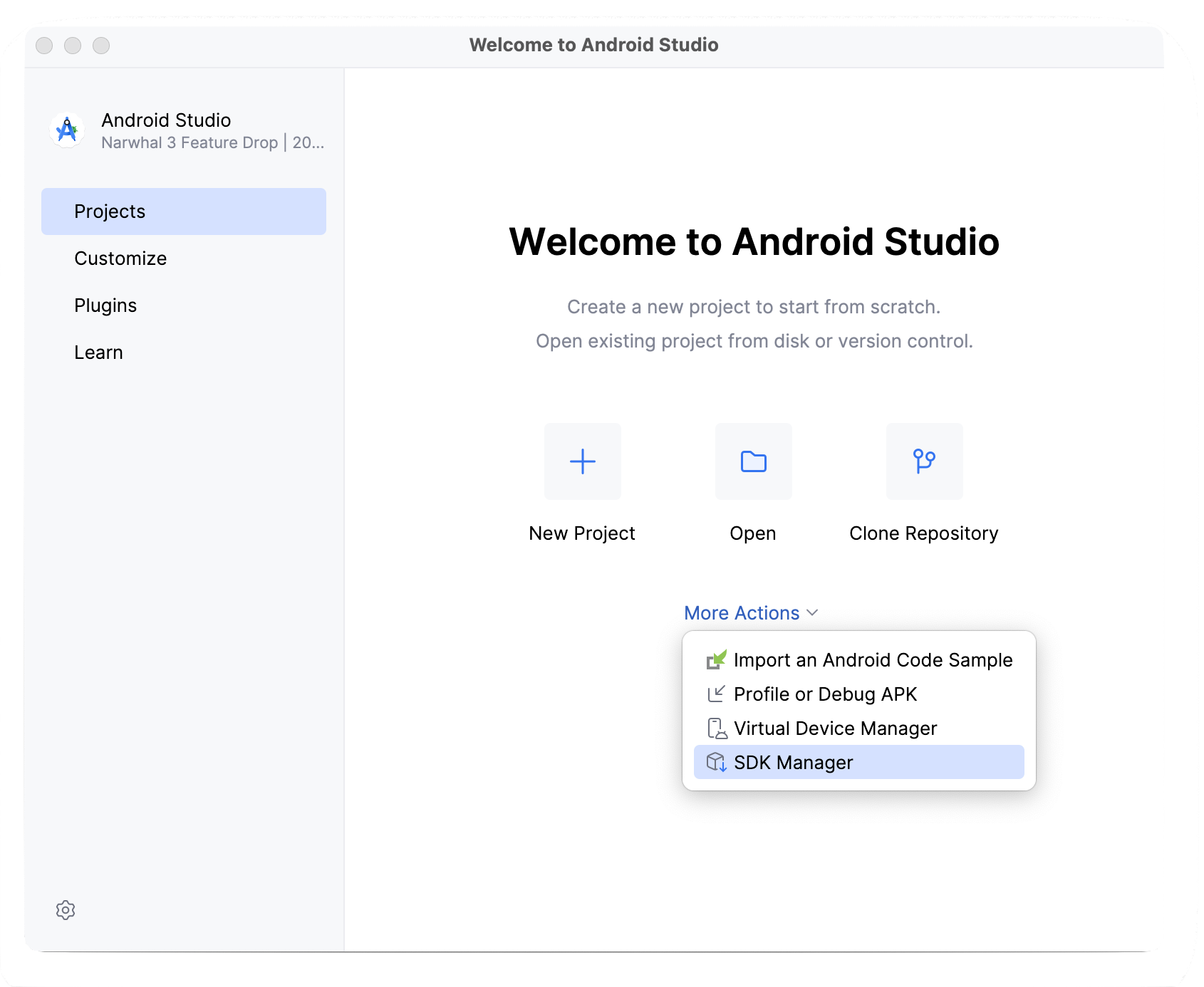Launch SDK Manager from the menu
The image size is (1204, 987).
793,762
